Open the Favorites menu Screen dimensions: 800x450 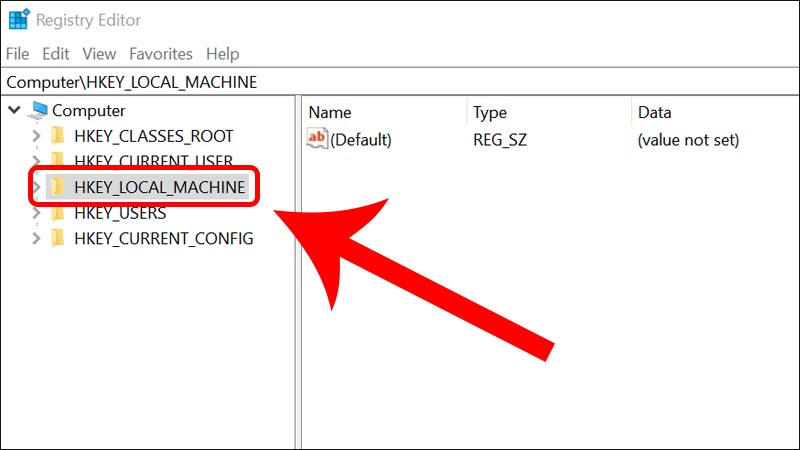[x=161, y=54]
